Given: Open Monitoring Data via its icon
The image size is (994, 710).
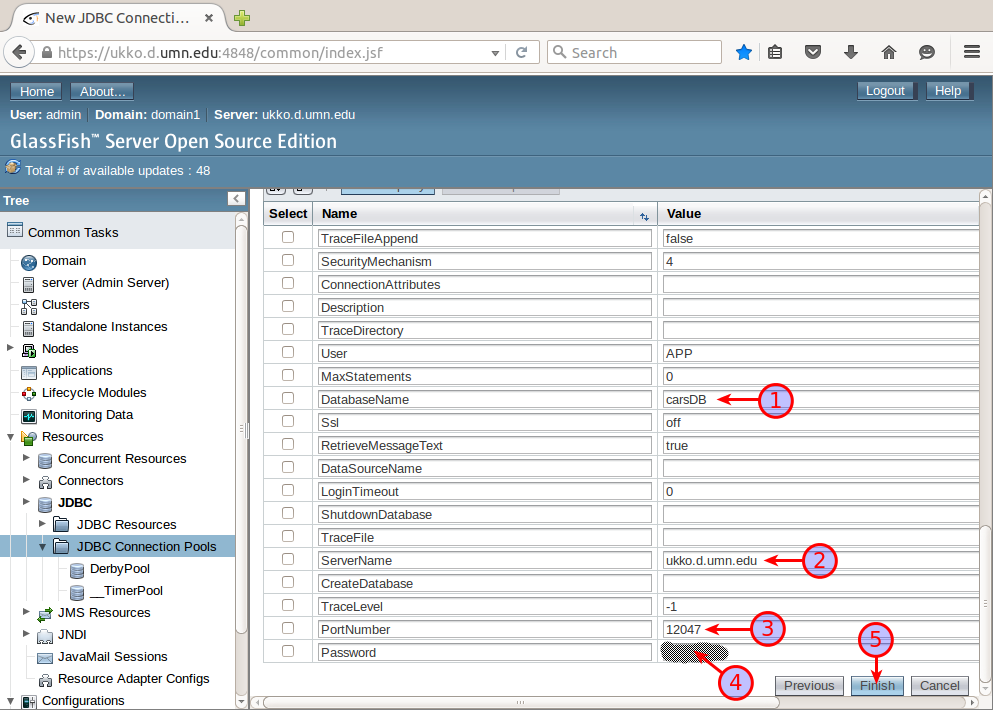Looking at the screenshot, I should [x=27, y=415].
